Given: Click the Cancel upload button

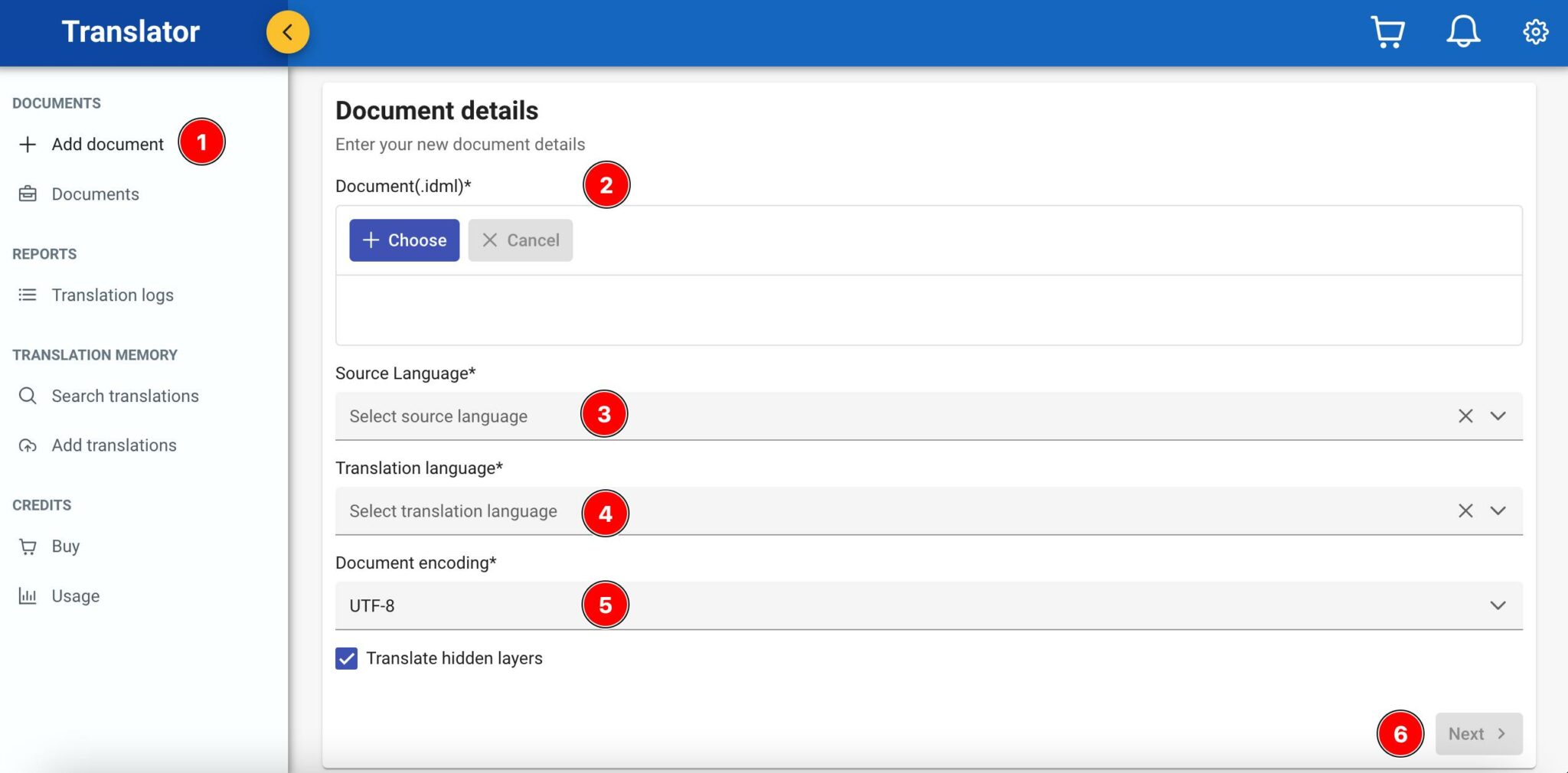Looking at the screenshot, I should [x=521, y=240].
